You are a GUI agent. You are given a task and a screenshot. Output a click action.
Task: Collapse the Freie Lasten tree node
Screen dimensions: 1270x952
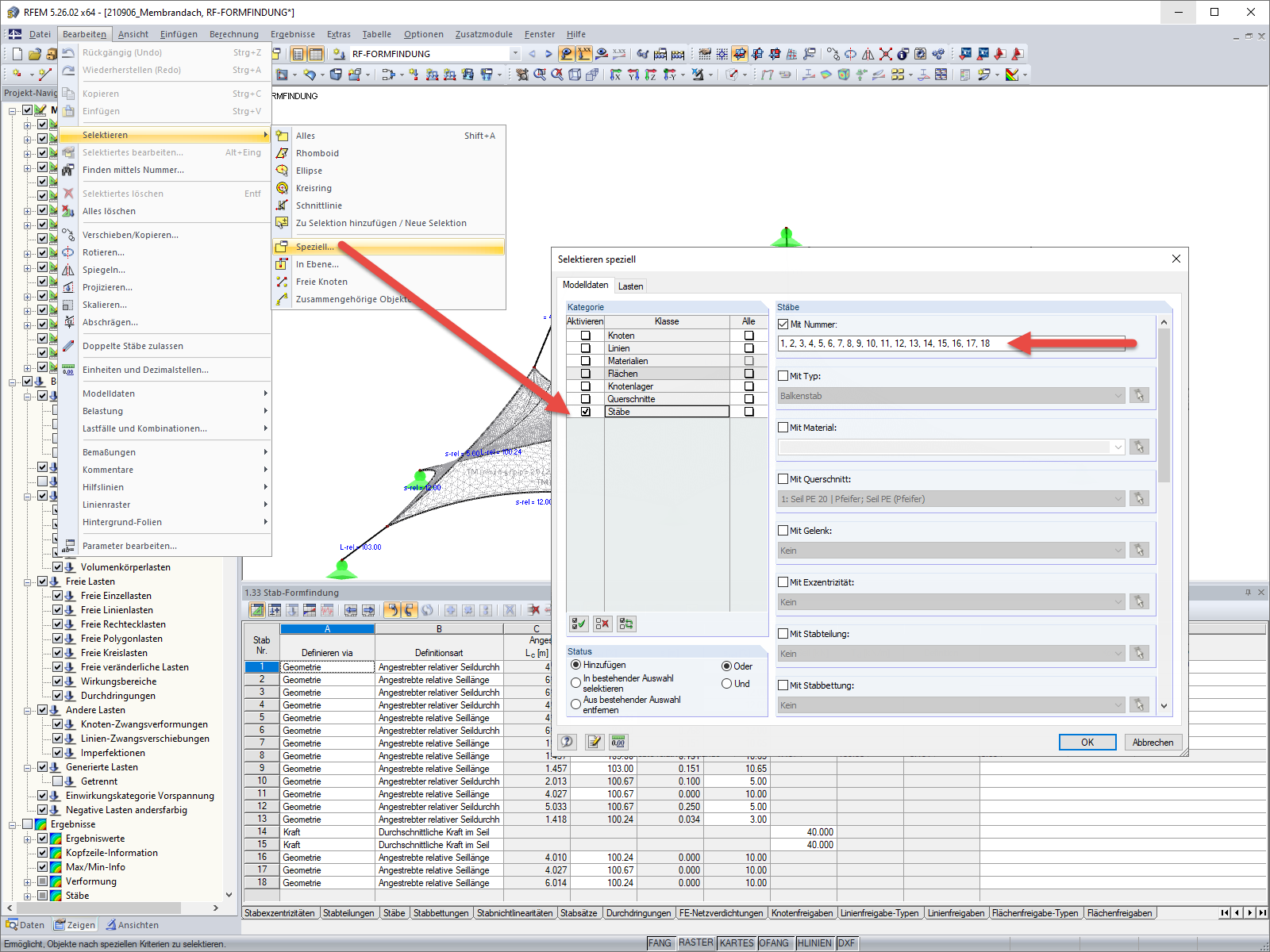pyautogui.click(x=28, y=582)
